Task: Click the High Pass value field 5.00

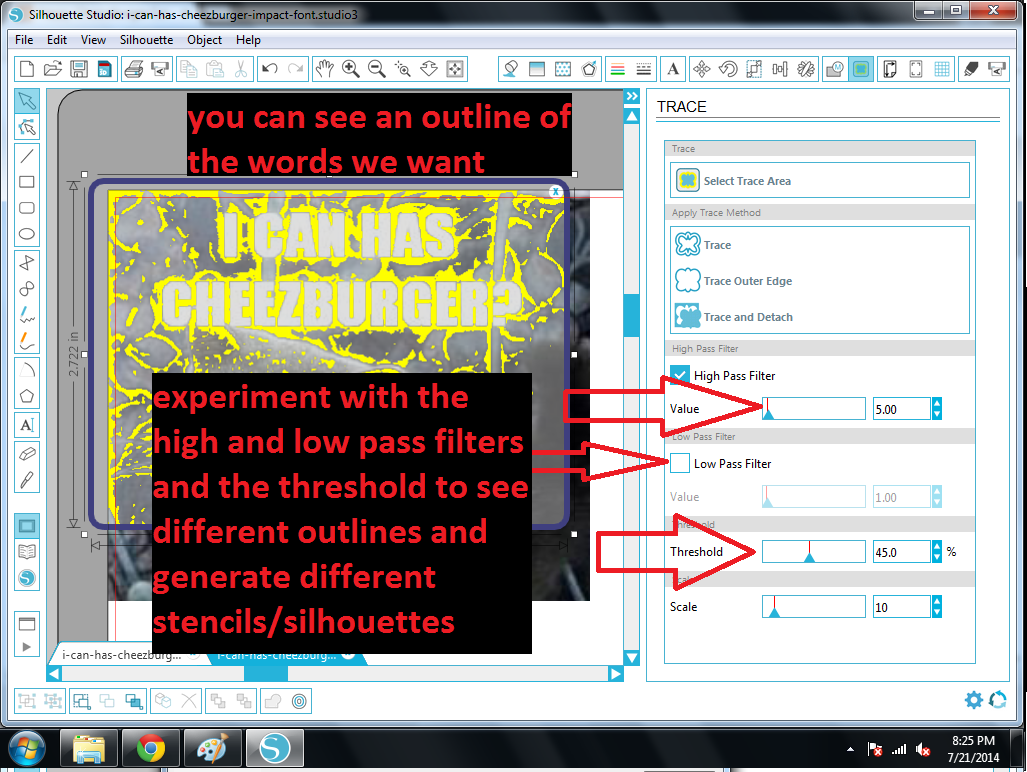Action: point(901,409)
